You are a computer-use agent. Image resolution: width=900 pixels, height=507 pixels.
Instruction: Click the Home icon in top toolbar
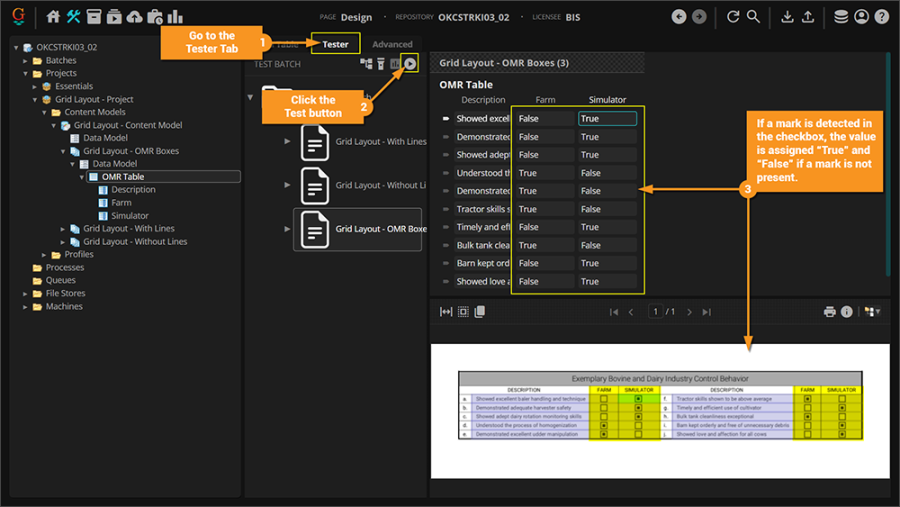point(54,17)
